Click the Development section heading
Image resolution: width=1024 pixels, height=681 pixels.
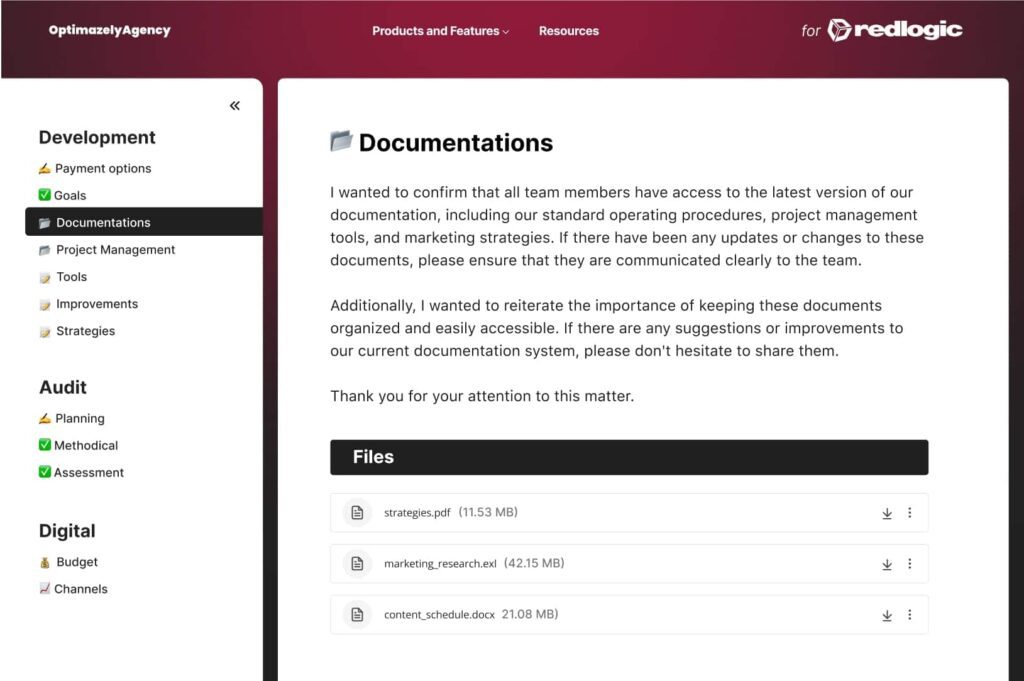97,137
